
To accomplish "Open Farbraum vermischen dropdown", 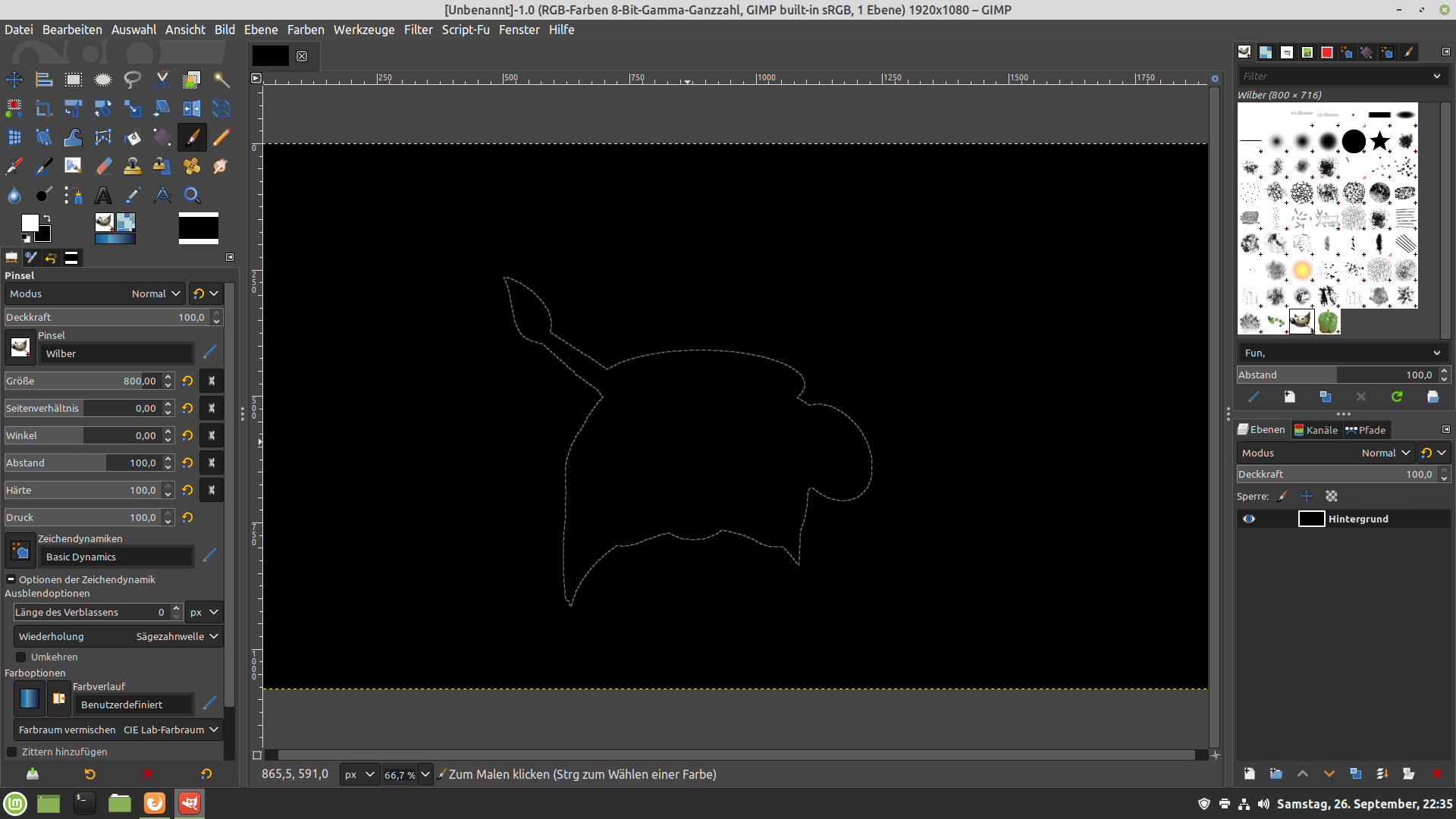I will pyautogui.click(x=118, y=730).
